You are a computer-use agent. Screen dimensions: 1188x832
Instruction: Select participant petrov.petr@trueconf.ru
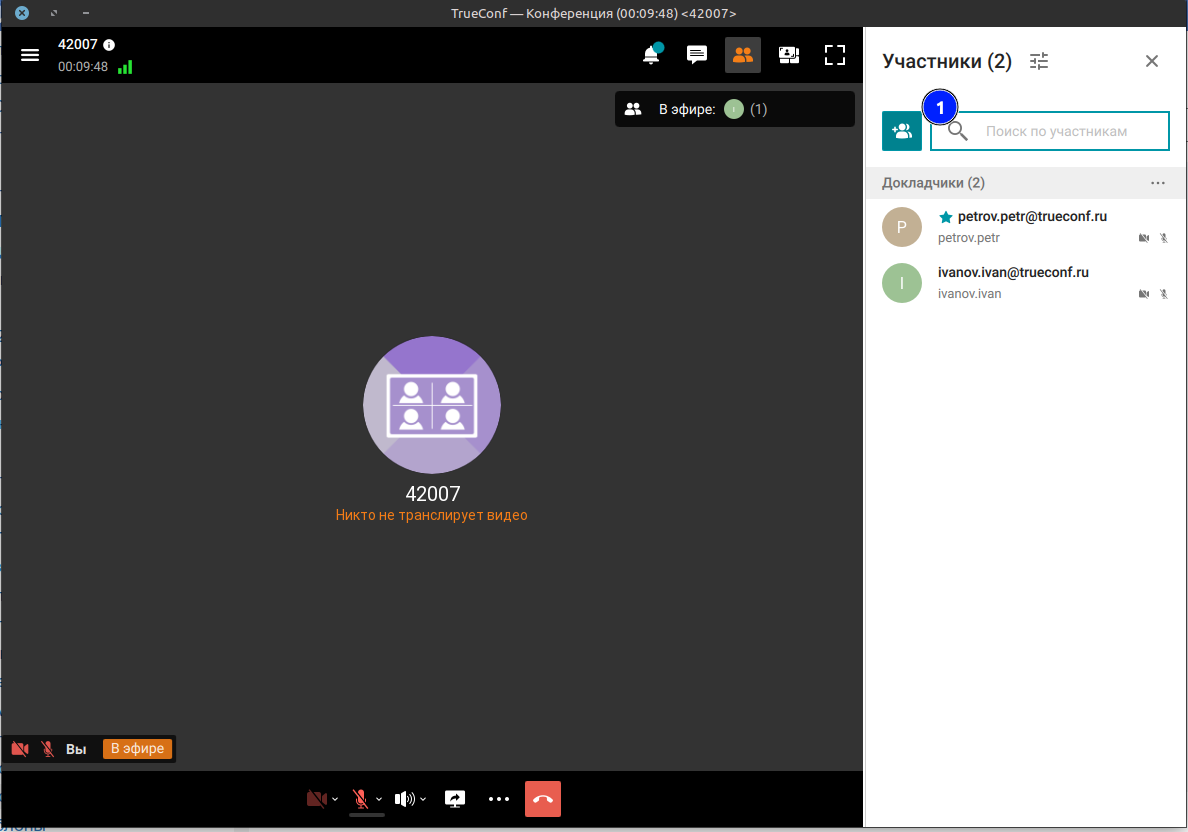[x=1025, y=227]
